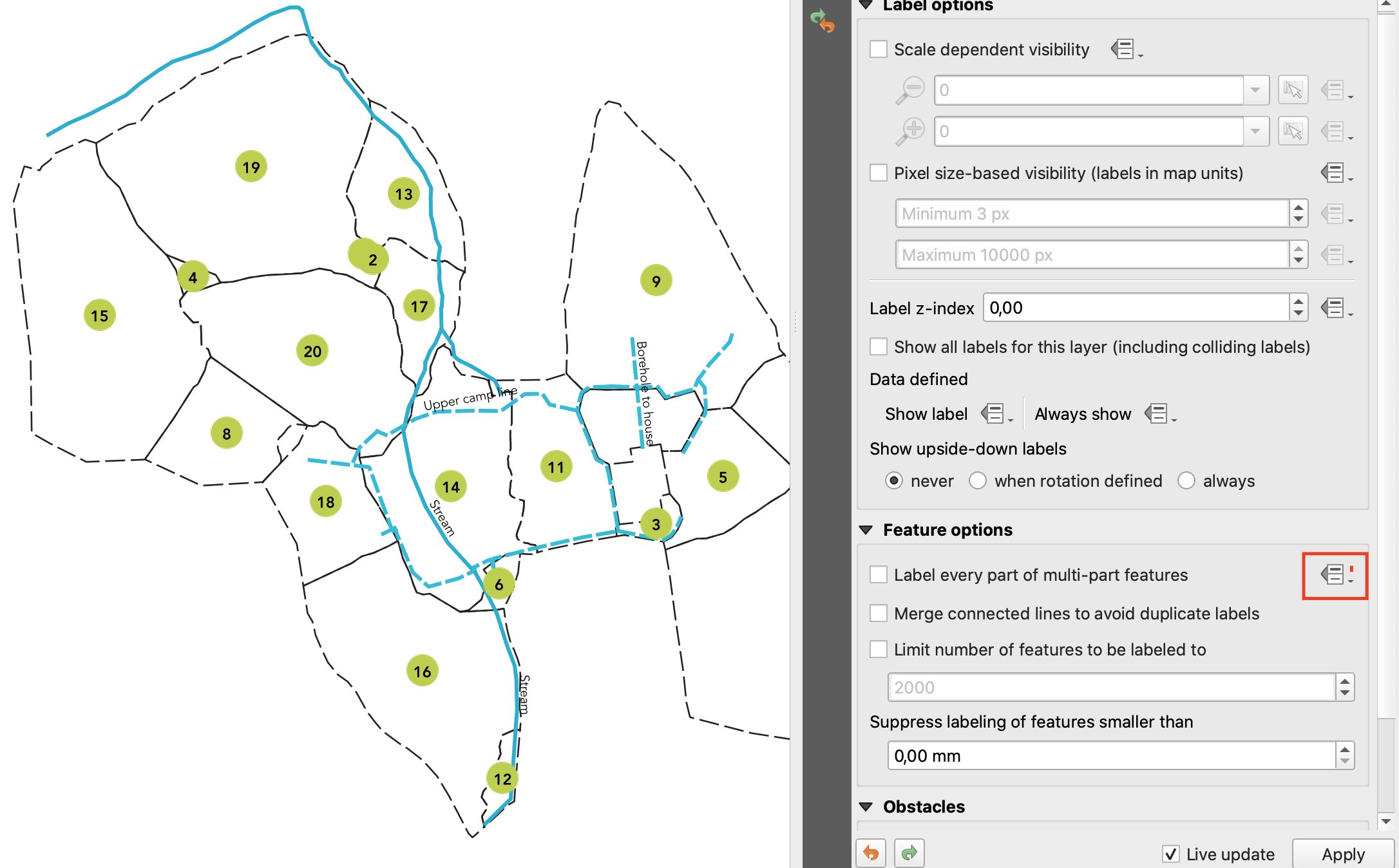Select 'always' upside-down labels radio option

[1186, 481]
